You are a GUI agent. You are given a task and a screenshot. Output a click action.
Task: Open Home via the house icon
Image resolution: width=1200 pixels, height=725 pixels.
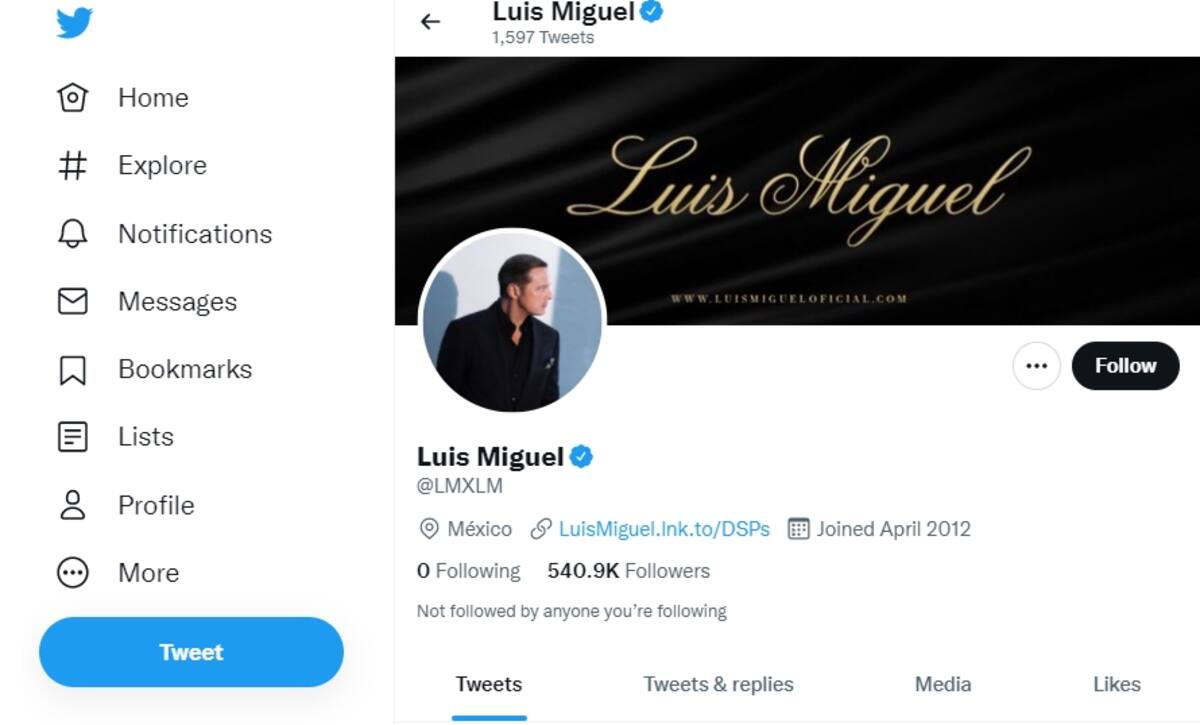coord(73,98)
